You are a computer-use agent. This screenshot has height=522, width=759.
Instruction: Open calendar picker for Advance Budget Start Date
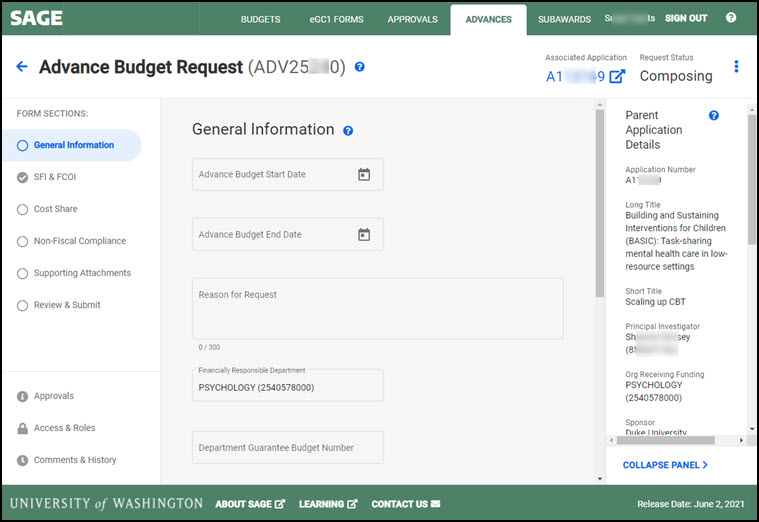pos(364,174)
